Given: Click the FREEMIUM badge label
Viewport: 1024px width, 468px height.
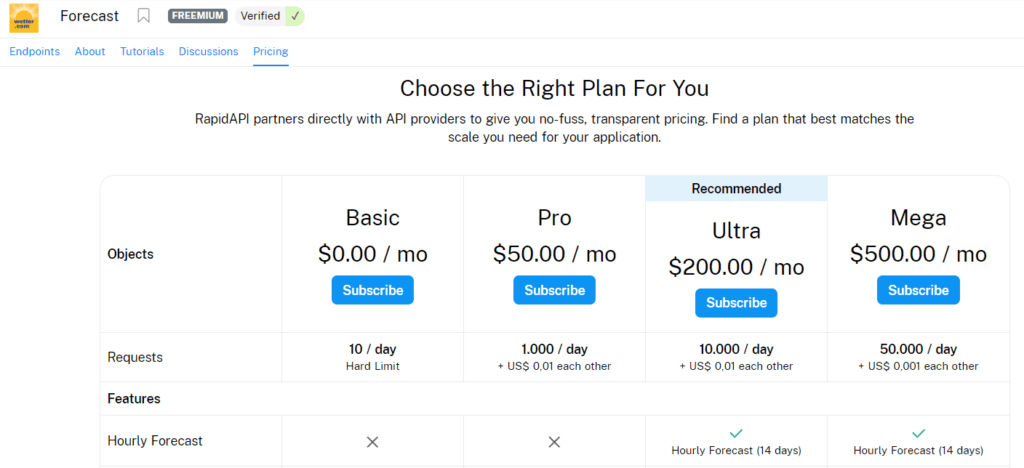Looking at the screenshot, I should tap(197, 16).
